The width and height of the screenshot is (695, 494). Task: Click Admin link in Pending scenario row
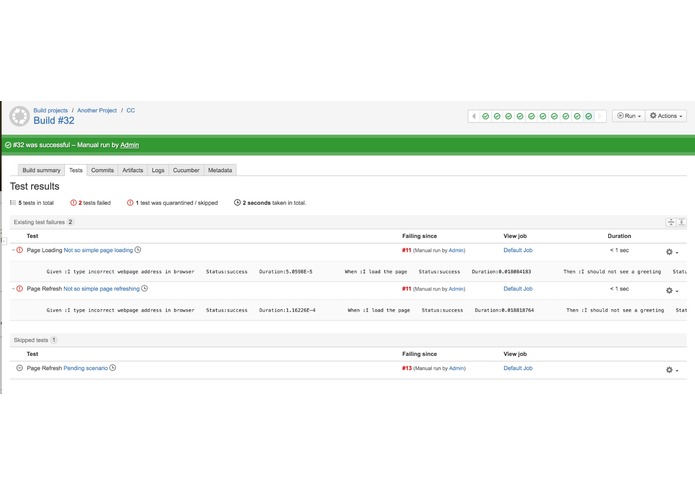[457, 368]
